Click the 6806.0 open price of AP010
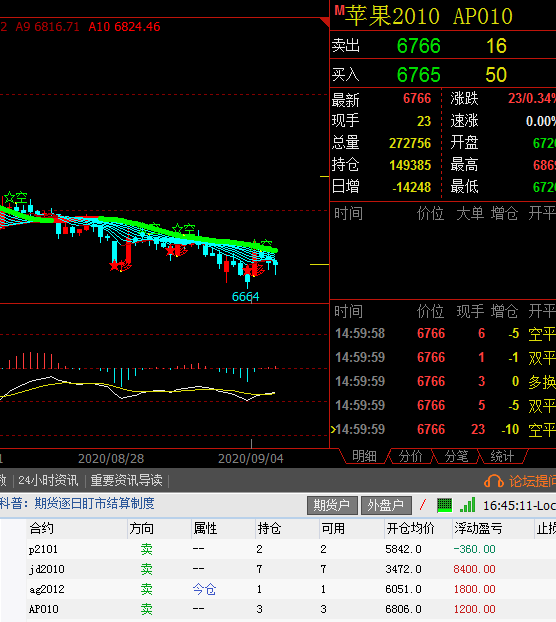 [403, 609]
